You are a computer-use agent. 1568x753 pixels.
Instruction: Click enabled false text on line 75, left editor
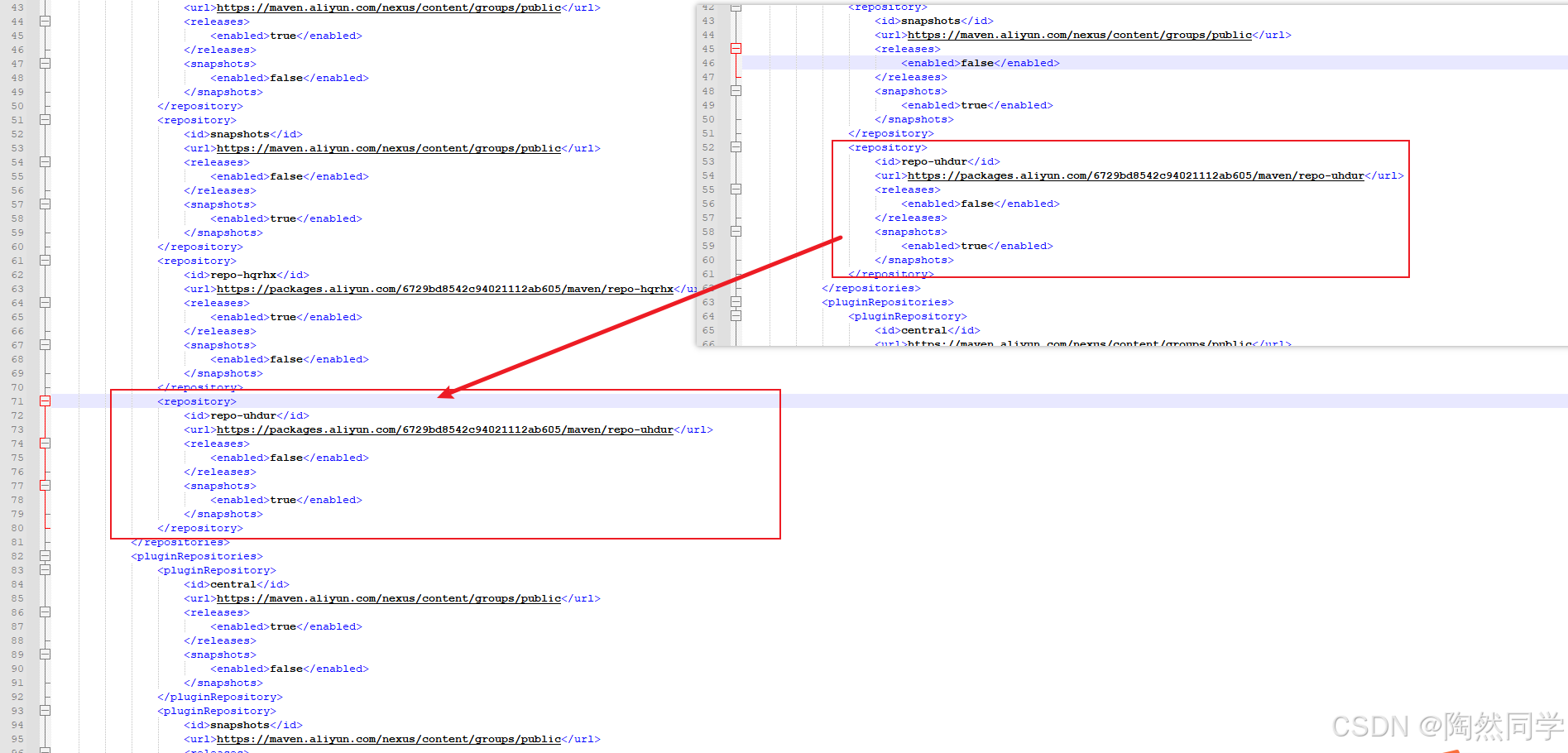290,458
